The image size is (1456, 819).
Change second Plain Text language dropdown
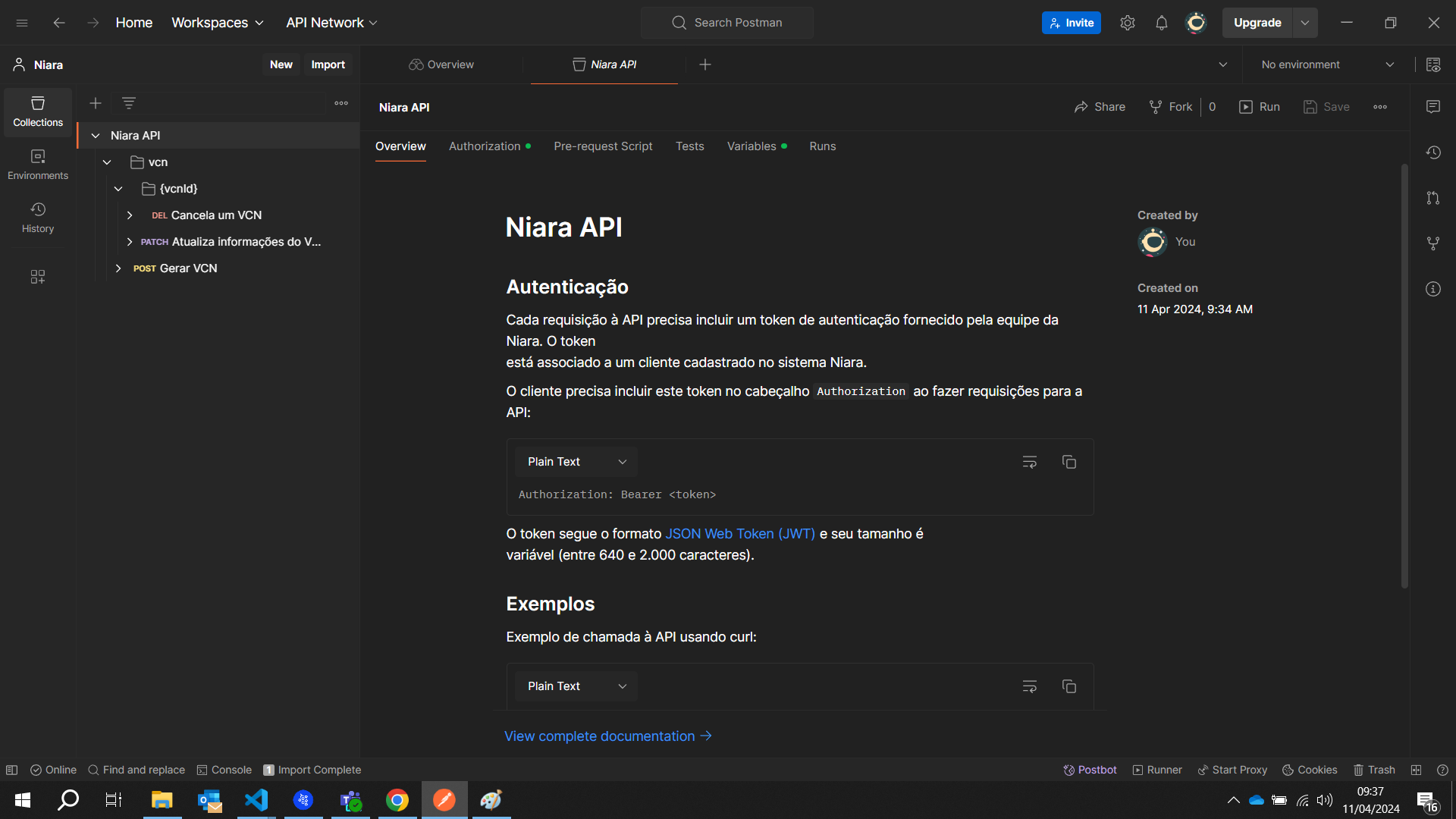click(576, 686)
